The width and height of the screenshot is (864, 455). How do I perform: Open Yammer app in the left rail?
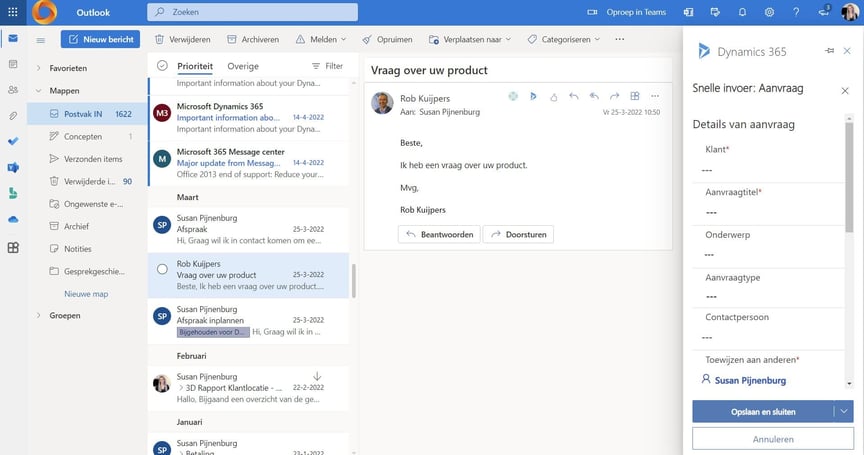(13, 167)
